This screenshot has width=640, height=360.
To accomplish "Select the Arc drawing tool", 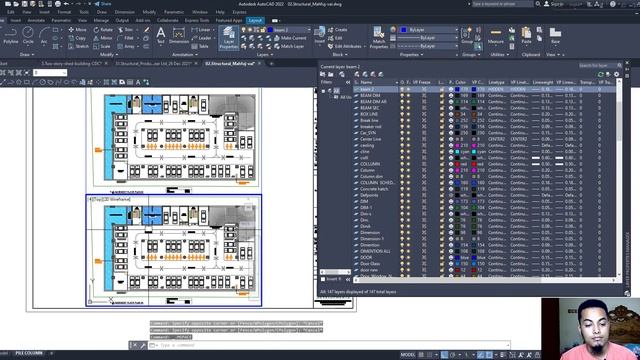I will pos(44,36).
